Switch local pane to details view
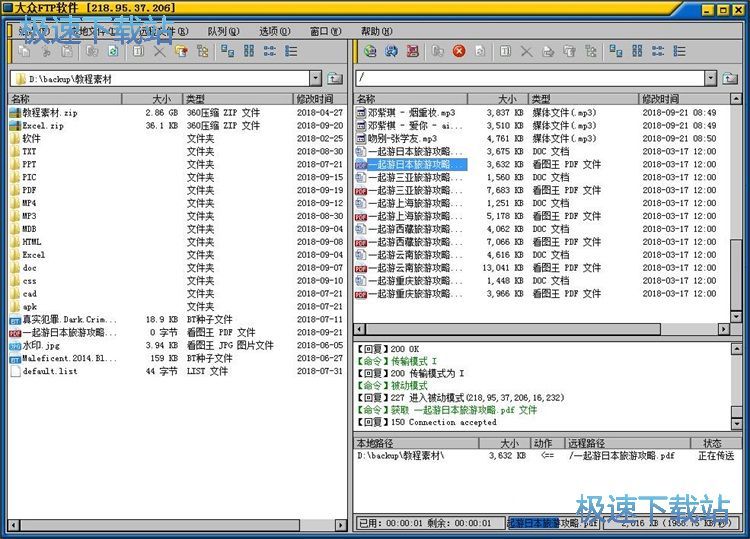 pyautogui.click(x=291, y=51)
